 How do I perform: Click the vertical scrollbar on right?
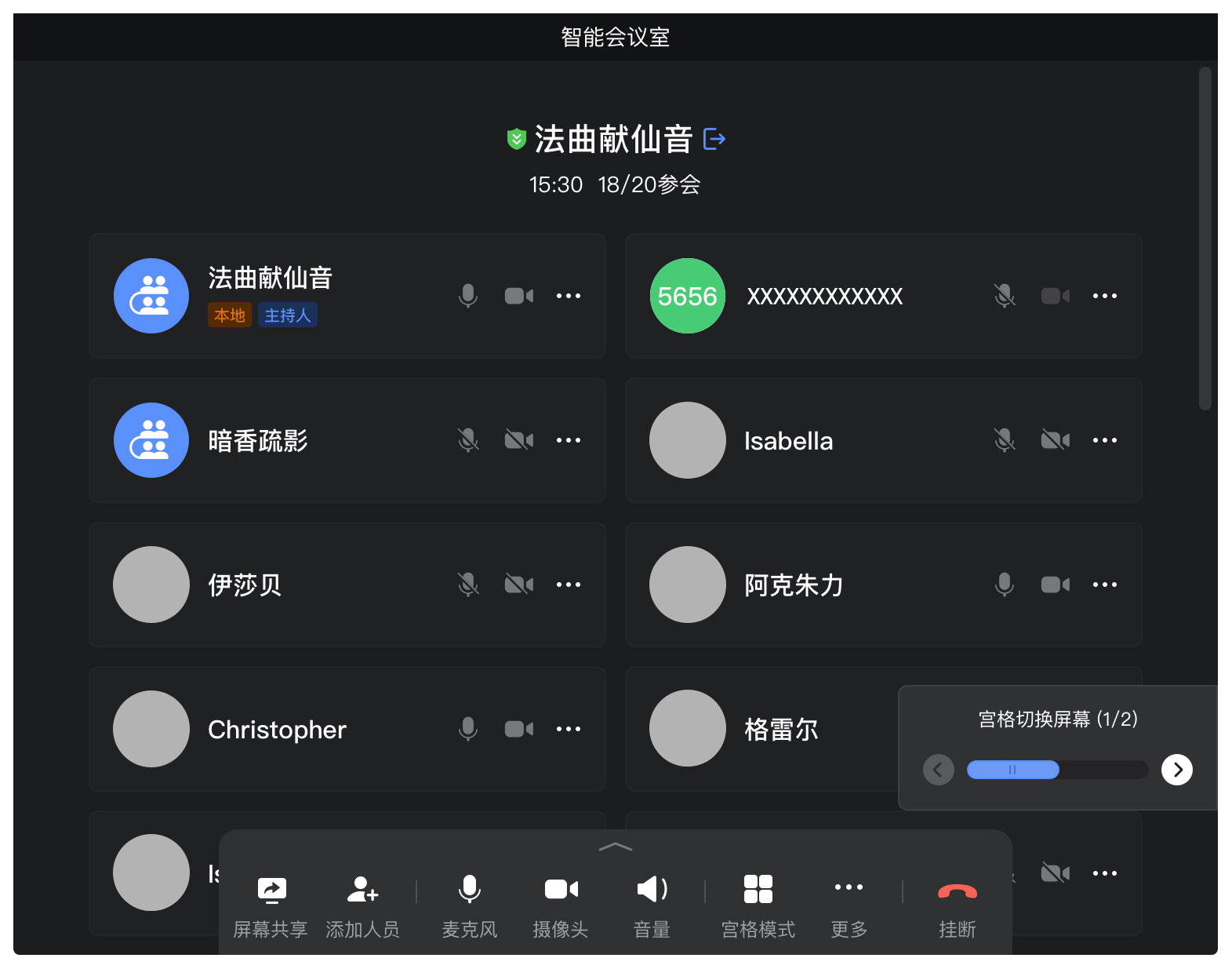click(1205, 239)
